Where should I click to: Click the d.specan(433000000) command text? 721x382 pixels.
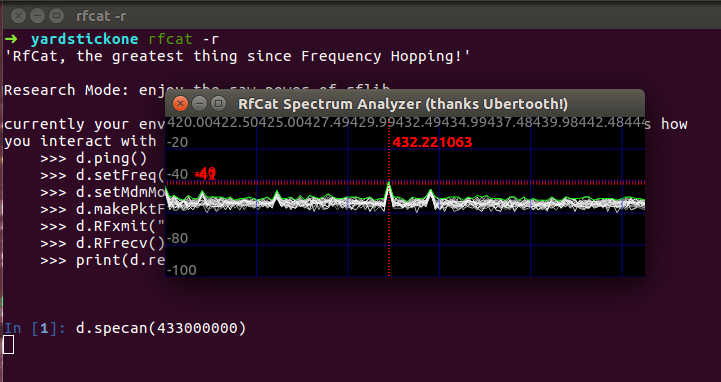click(x=161, y=328)
